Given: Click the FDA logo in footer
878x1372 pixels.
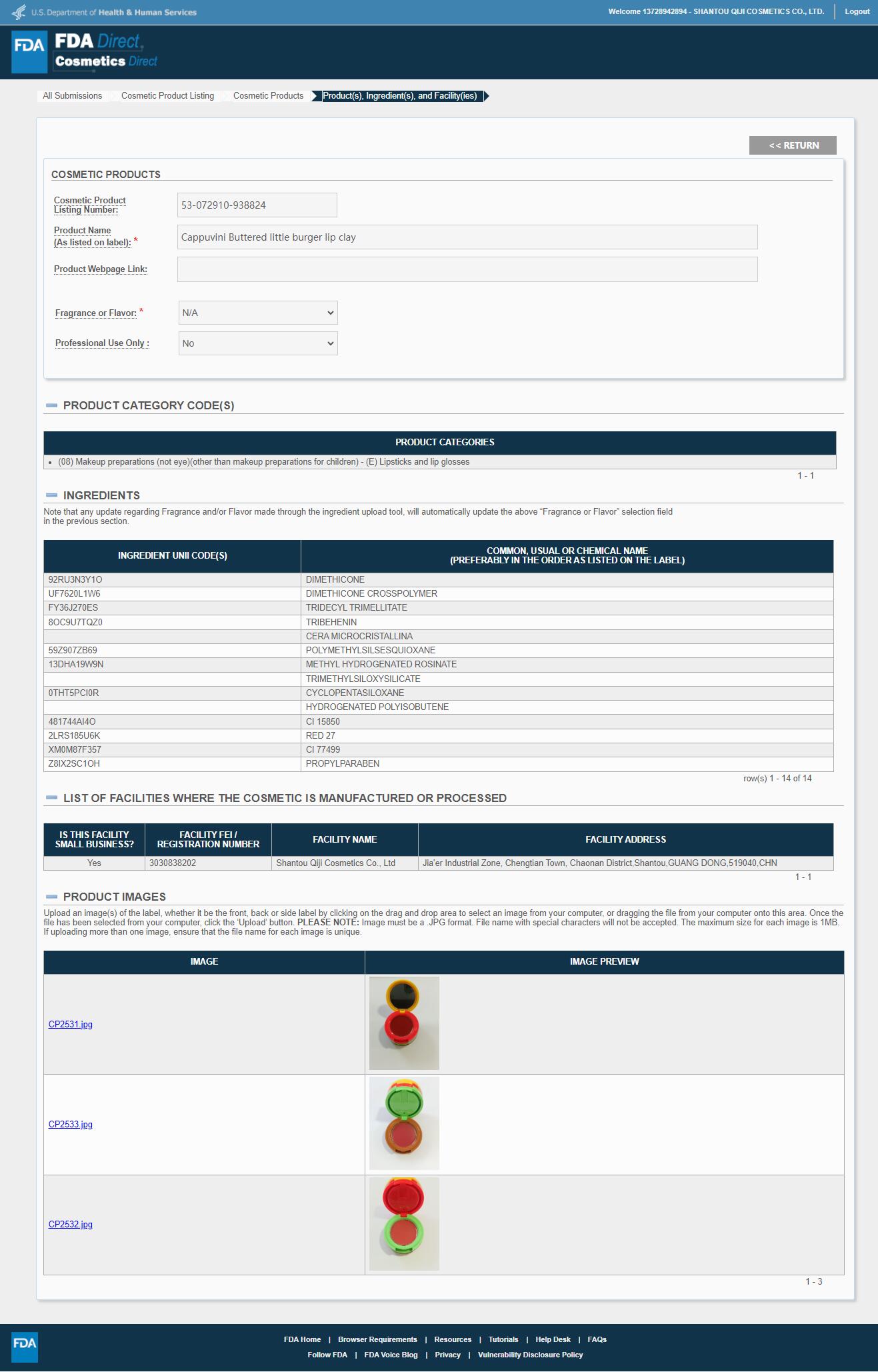Looking at the screenshot, I should [25, 1347].
